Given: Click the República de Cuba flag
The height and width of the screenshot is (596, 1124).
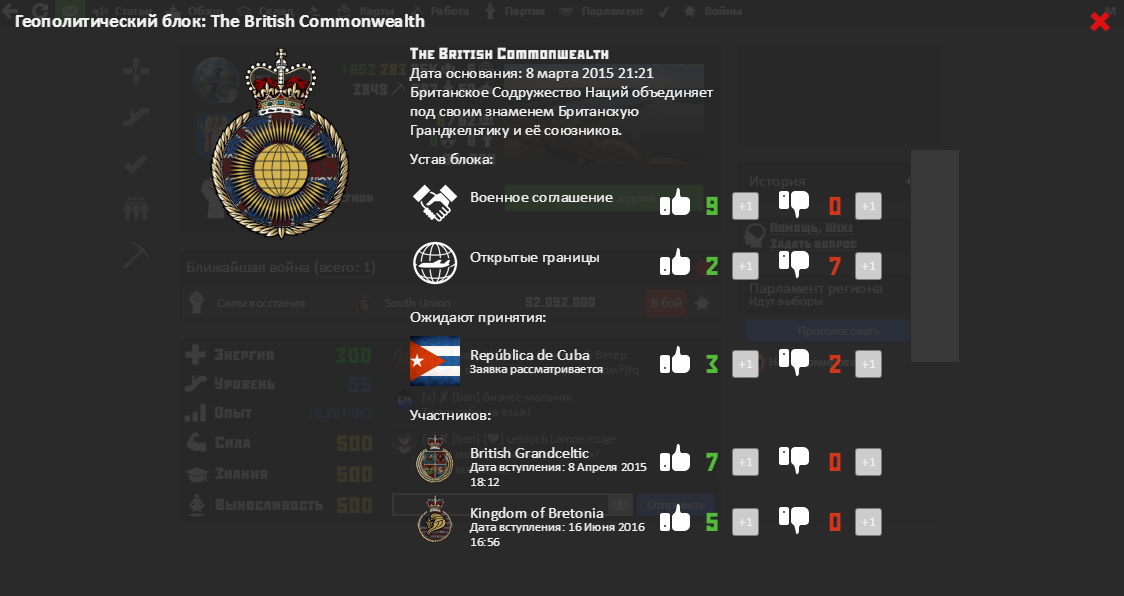Looking at the screenshot, I should (434, 361).
